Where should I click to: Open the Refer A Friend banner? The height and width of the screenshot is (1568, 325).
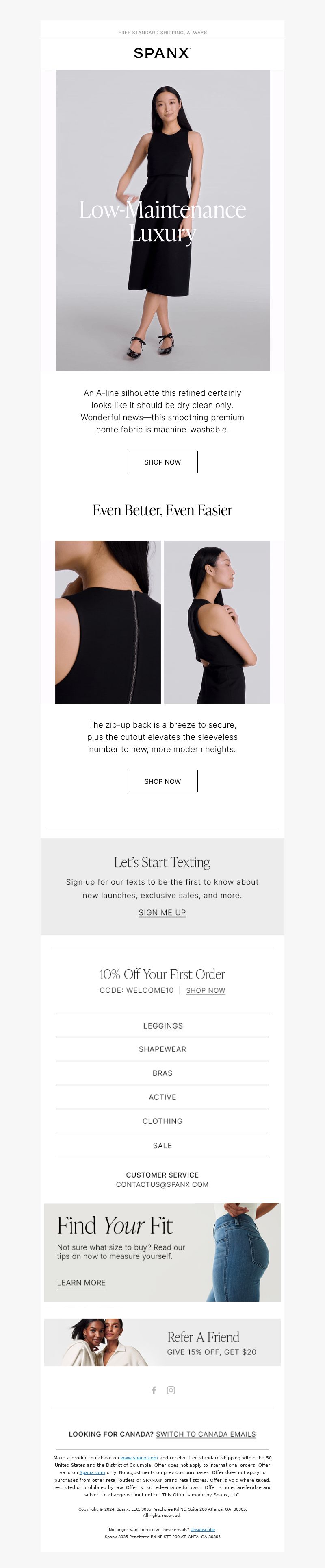(162, 1342)
